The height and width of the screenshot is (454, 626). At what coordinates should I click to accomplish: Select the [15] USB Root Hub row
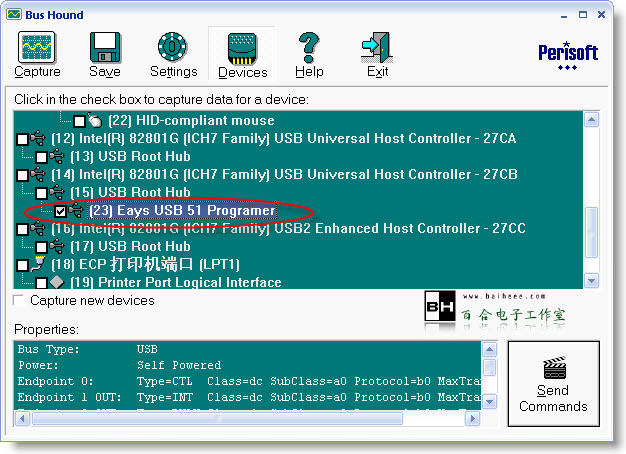point(130,192)
